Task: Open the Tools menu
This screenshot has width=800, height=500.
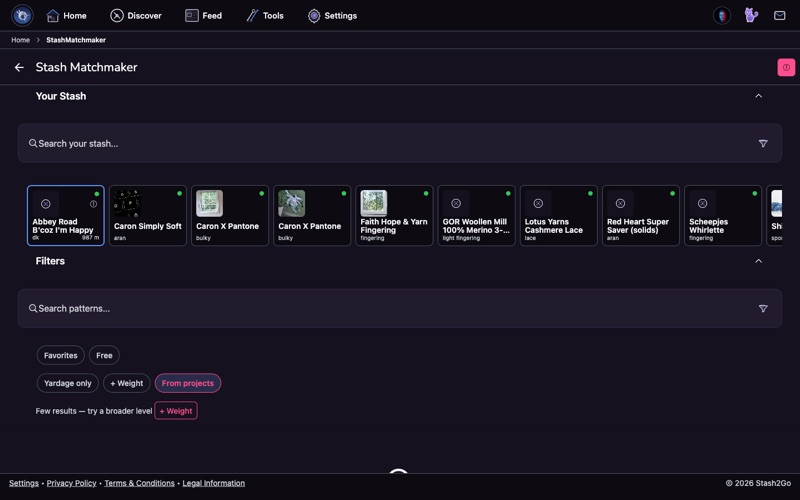Action: [264, 16]
